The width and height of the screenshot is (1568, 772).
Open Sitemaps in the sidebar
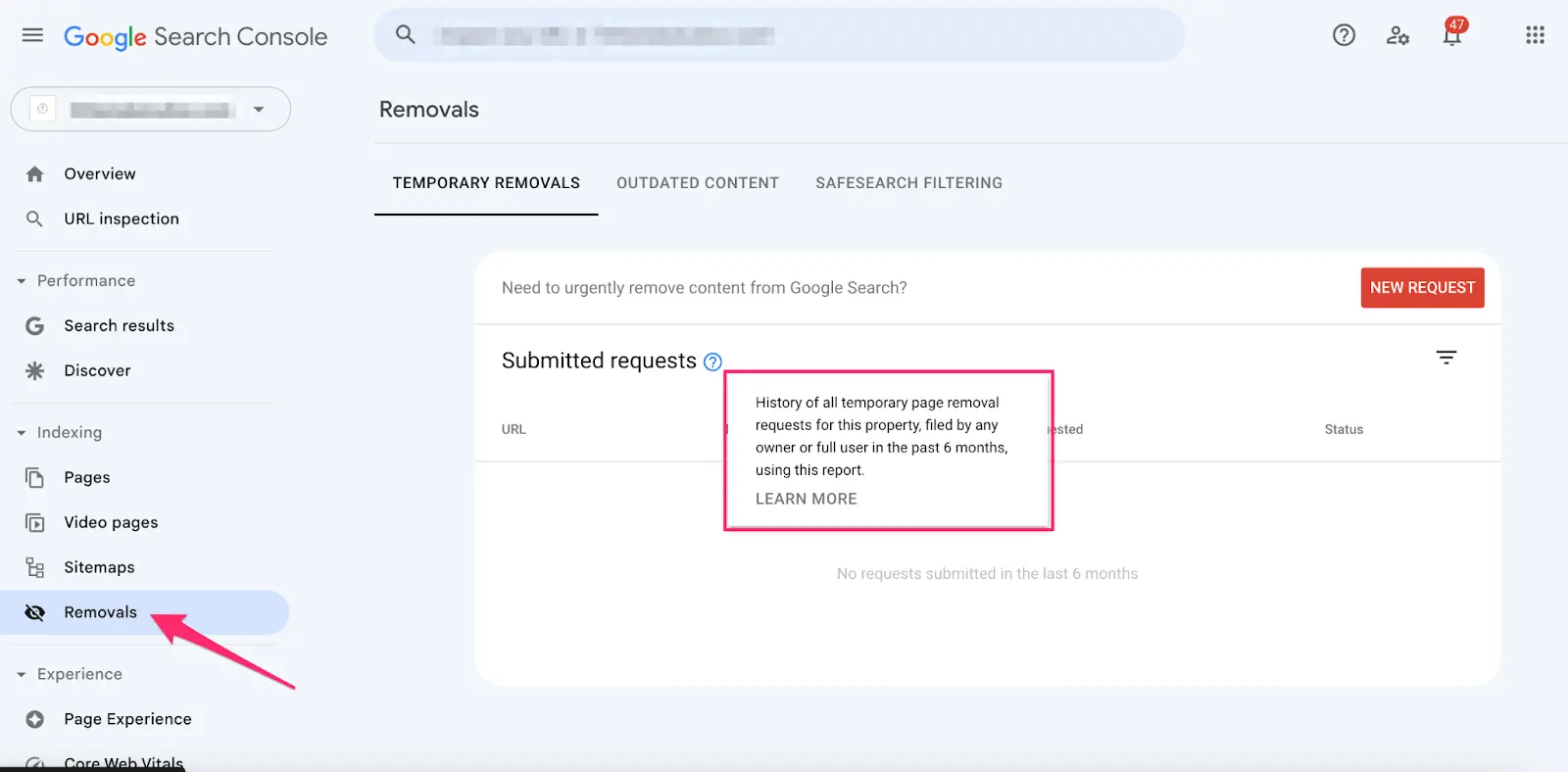[x=99, y=567]
